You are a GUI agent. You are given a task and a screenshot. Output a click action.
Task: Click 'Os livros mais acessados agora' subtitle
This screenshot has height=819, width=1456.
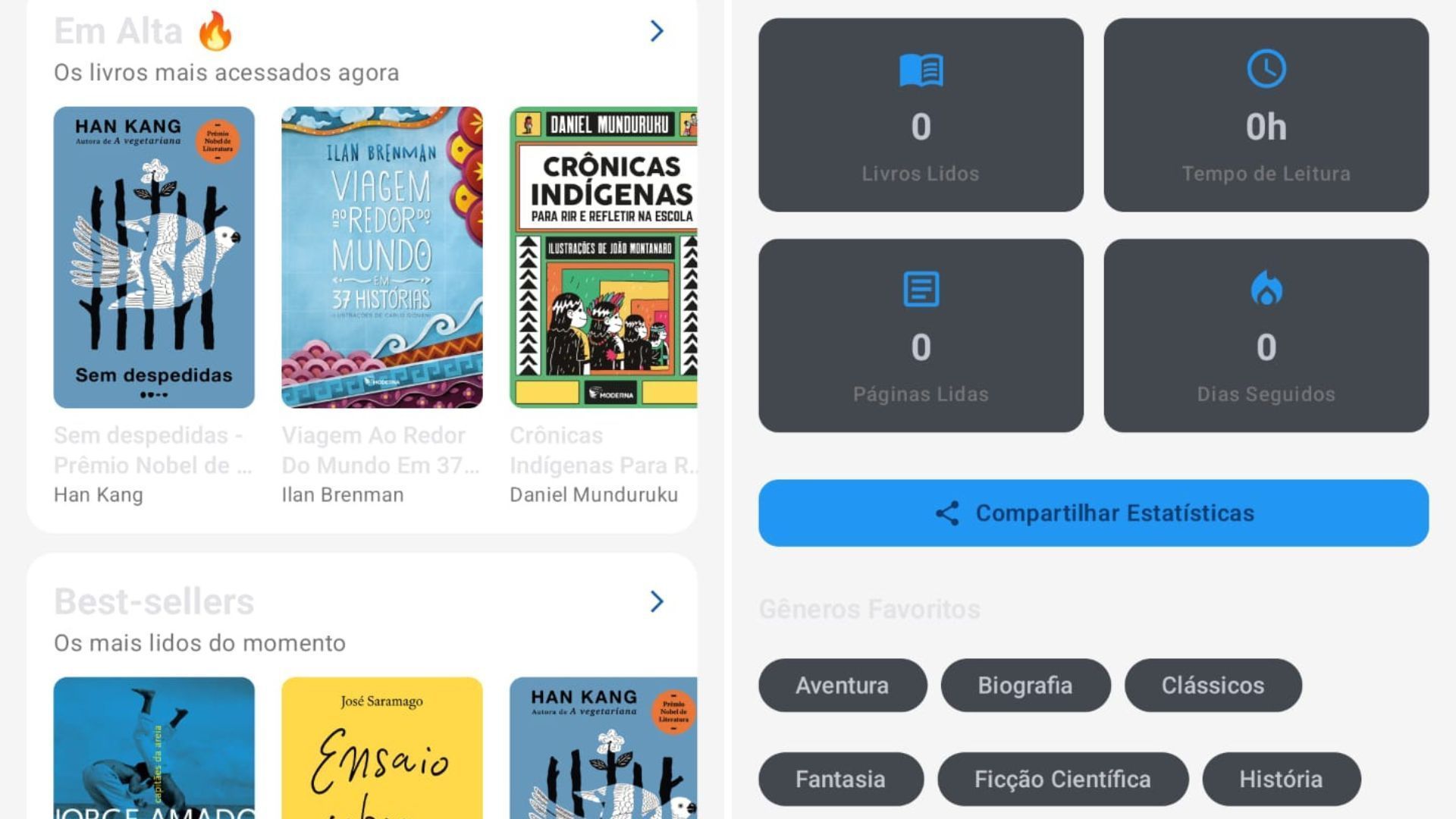[226, 73]
